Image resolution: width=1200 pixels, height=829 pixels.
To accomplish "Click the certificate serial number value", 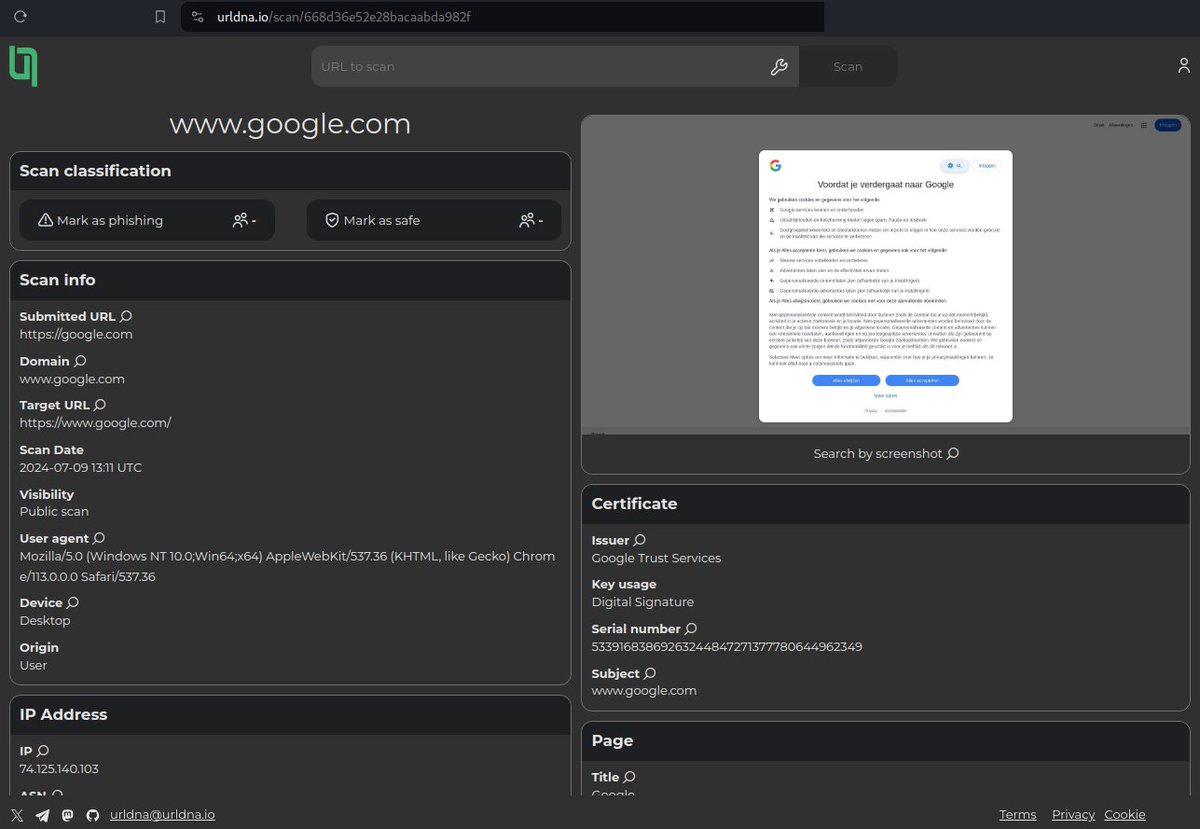I will click(x=727, y=647).
